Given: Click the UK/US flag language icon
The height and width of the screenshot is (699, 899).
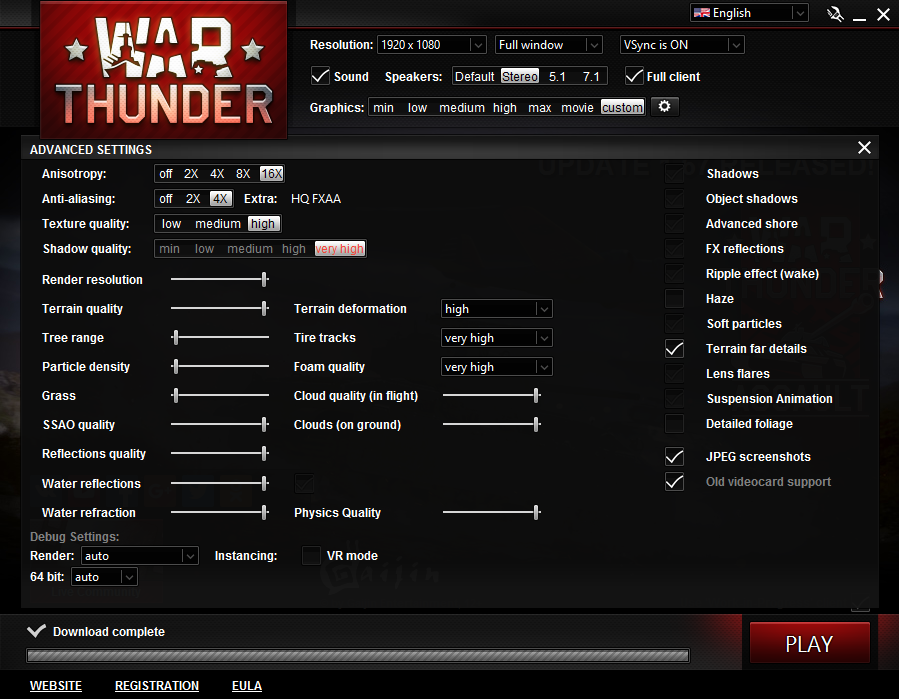Looking at the screenshot, I should [702, 13].
